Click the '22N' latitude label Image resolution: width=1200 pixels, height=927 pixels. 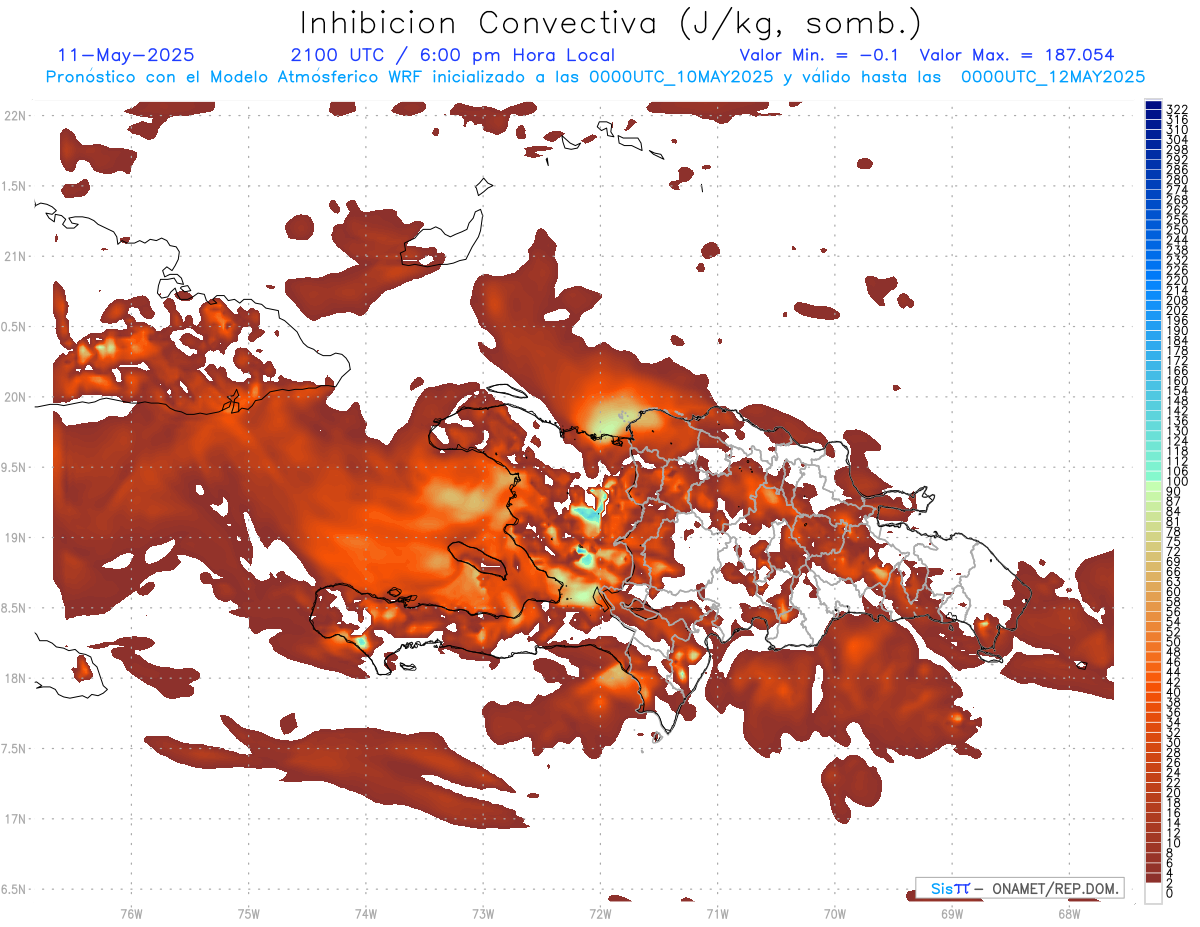click(x=15, y=115)
